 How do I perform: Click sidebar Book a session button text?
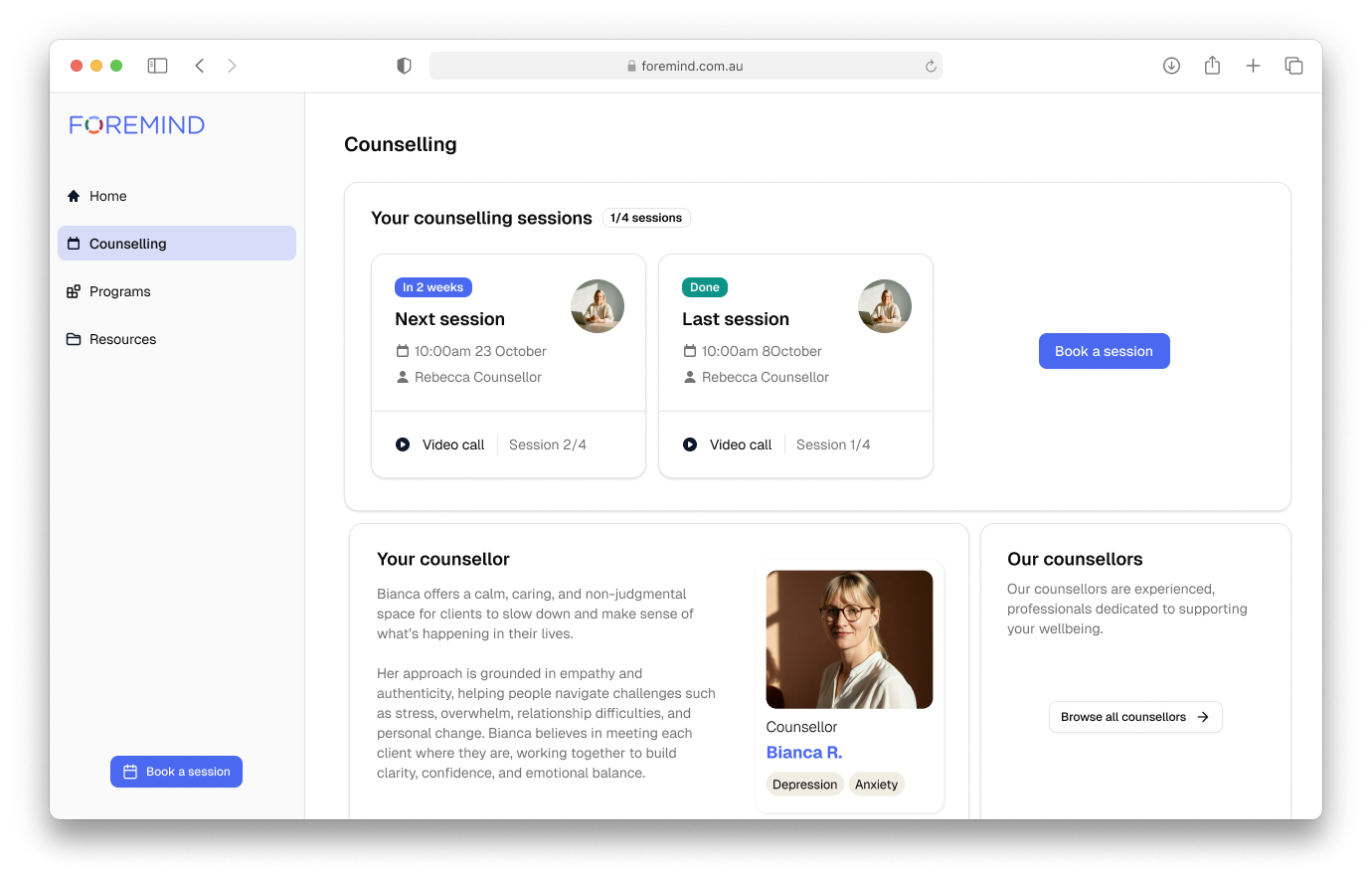coord(188,772)
